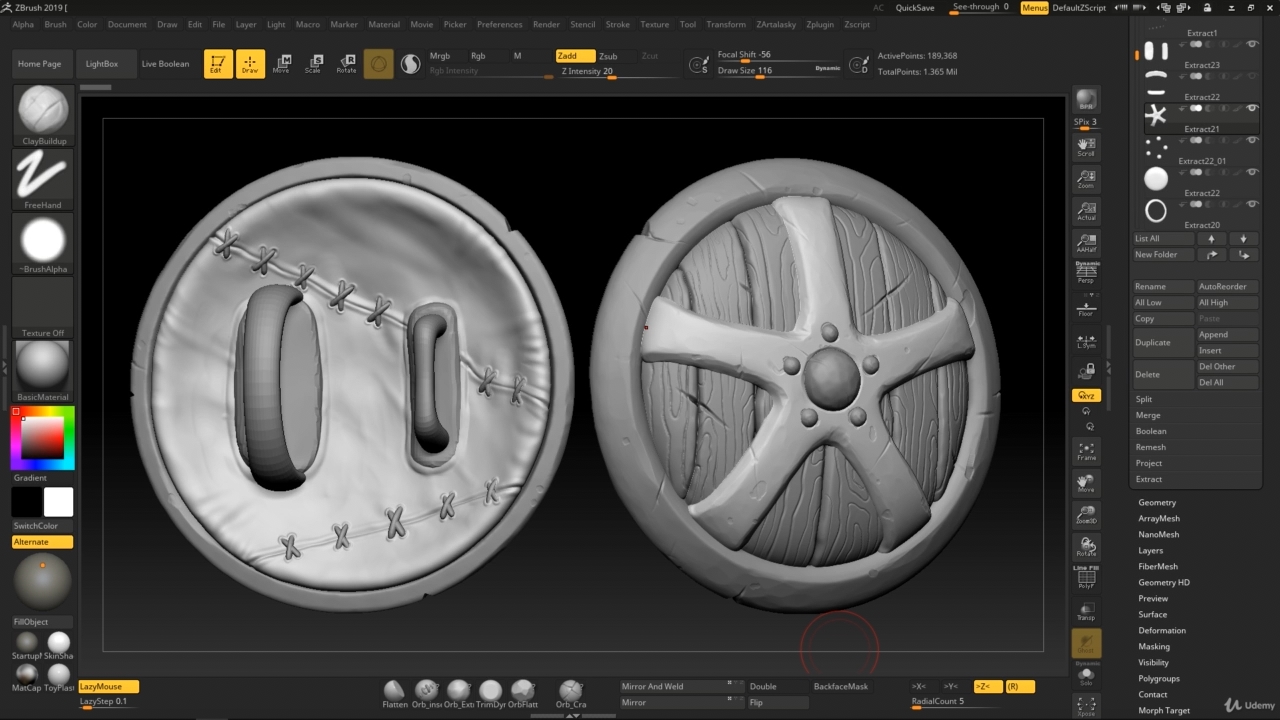This screenshot has height=720, width=1280.
Task: Open the Masking subpalette
Action: [1153, 647]
